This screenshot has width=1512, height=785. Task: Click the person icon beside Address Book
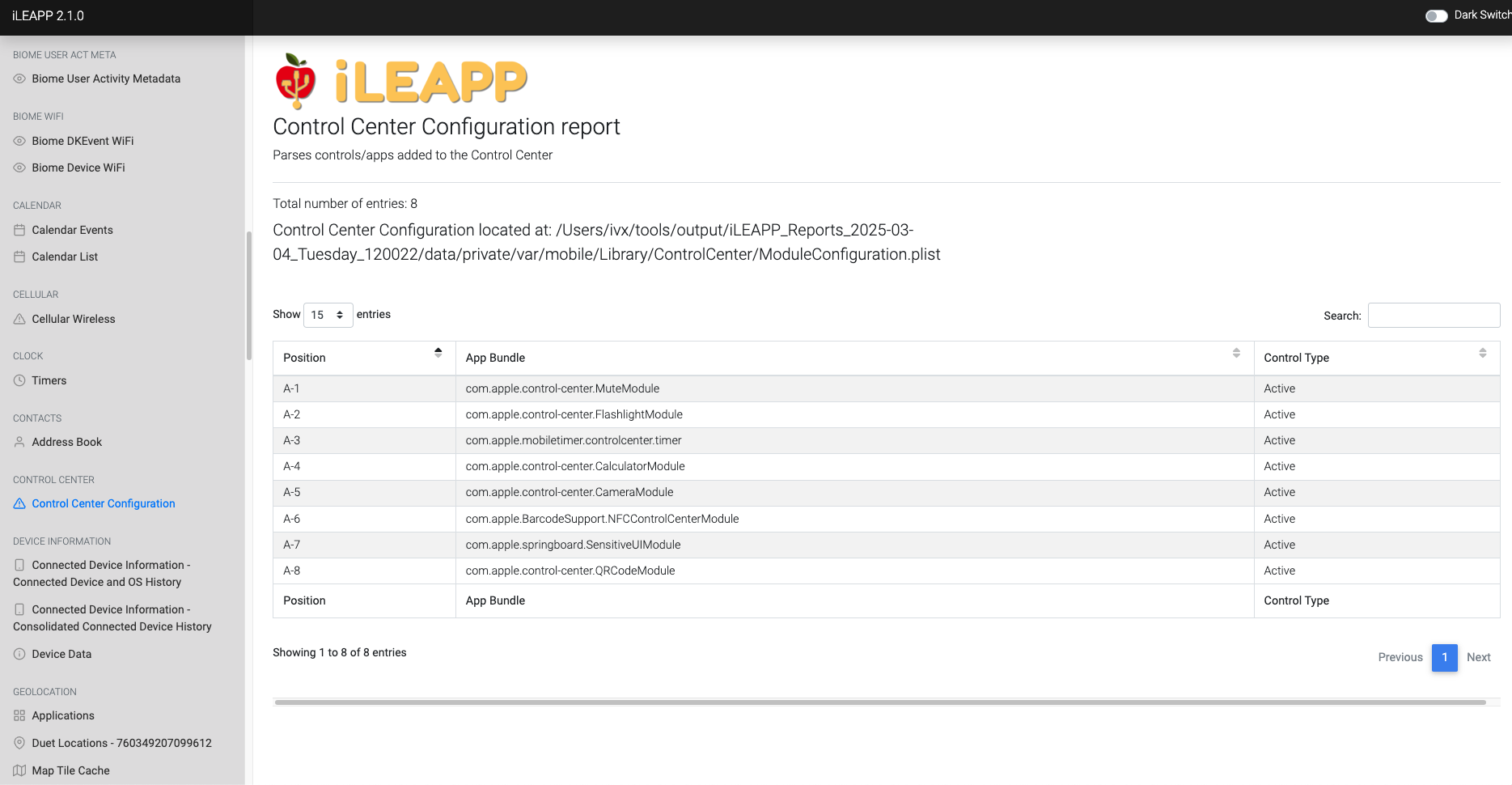(x=19, y=442)
